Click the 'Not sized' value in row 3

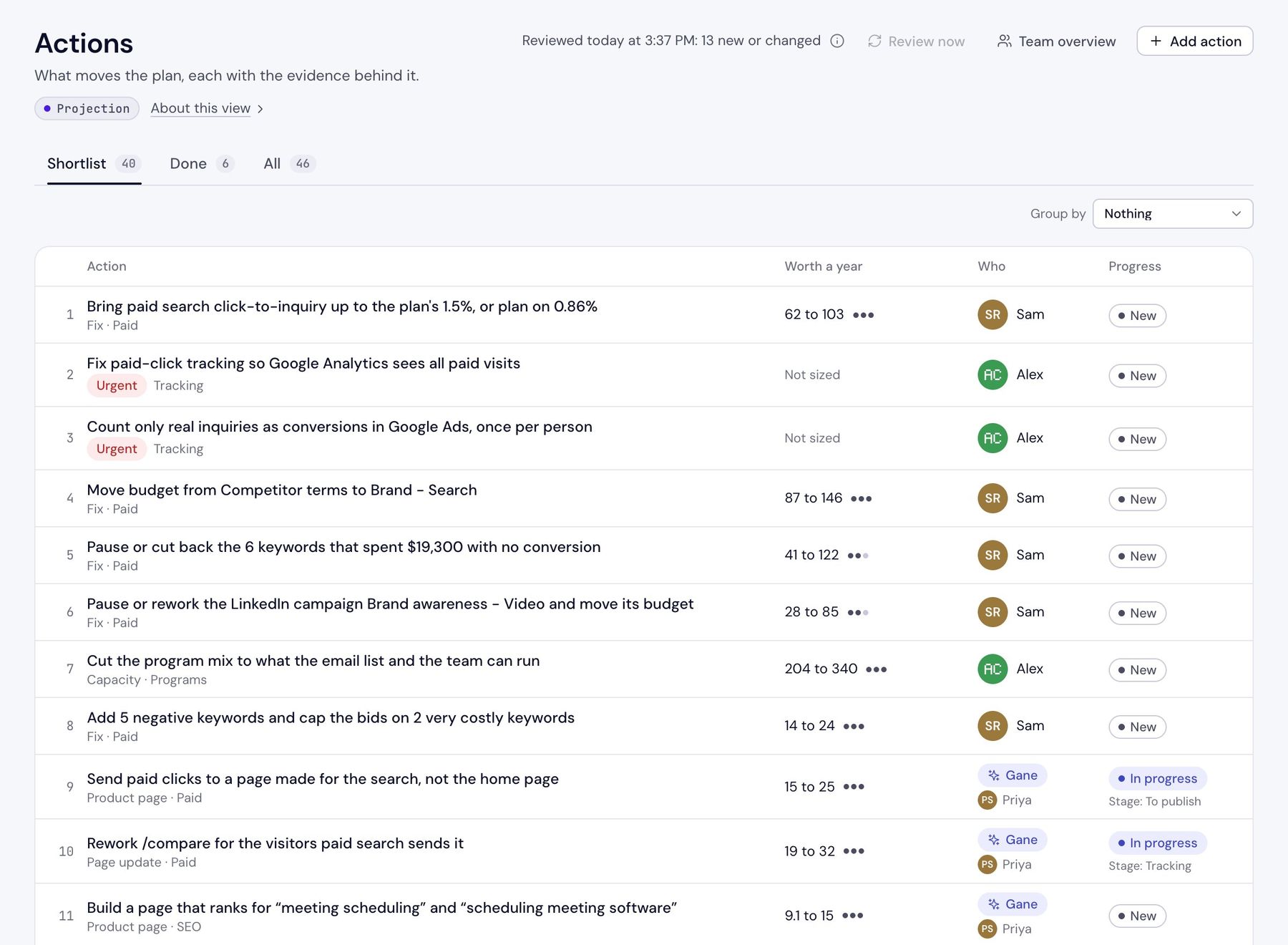pyautogui.click(x=812, y=438)
